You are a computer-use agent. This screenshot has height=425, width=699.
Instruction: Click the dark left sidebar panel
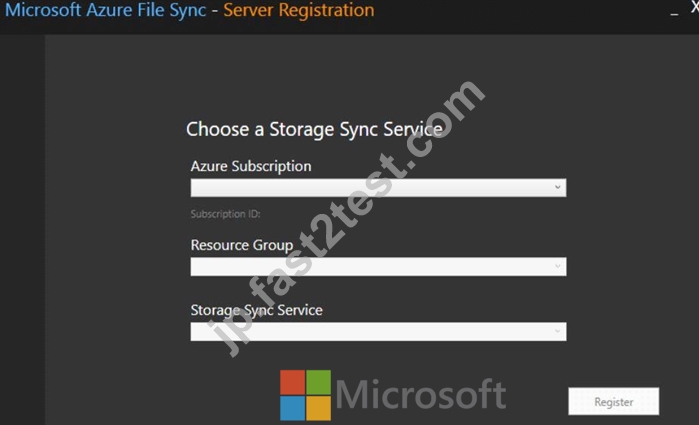[22, 230]
